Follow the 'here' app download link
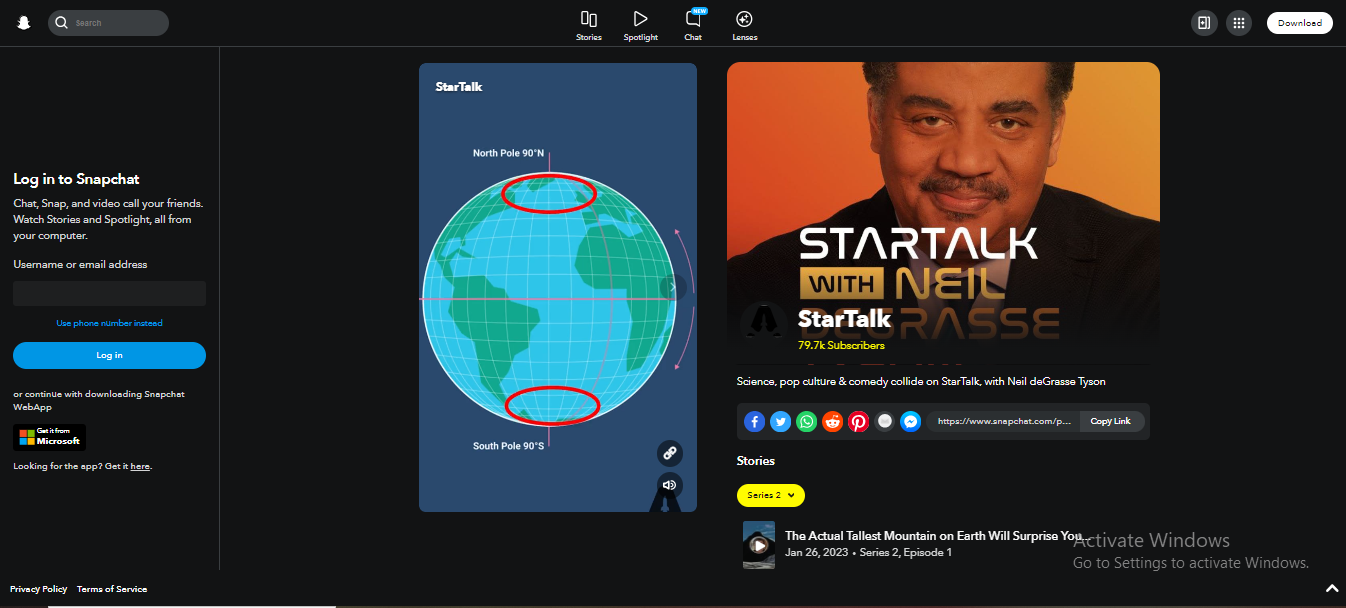Viewport: 1346px width, 608px height. (x=140, y=466)
